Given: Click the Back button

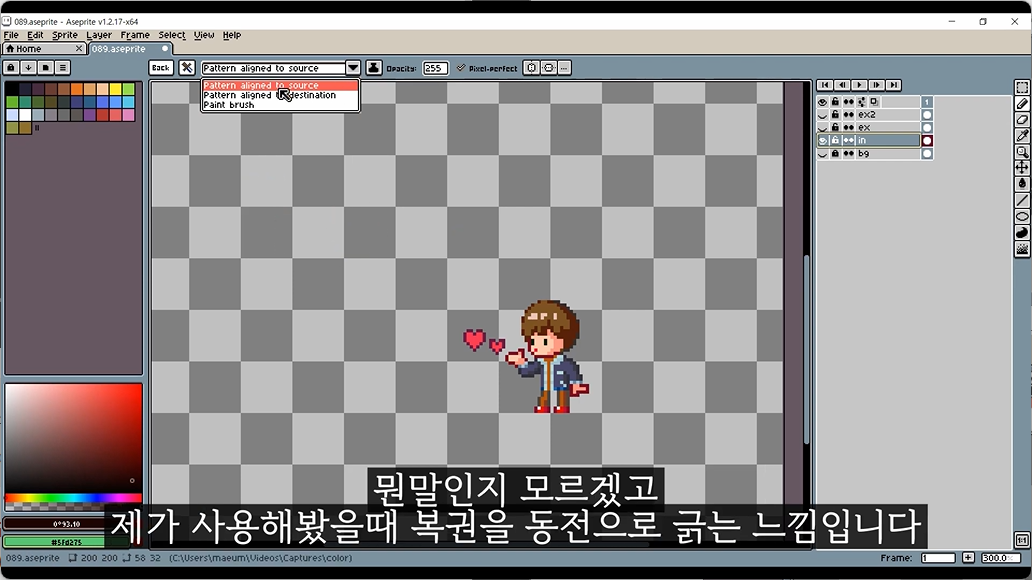Looking at the screenshot, I should tap(161, 68).
